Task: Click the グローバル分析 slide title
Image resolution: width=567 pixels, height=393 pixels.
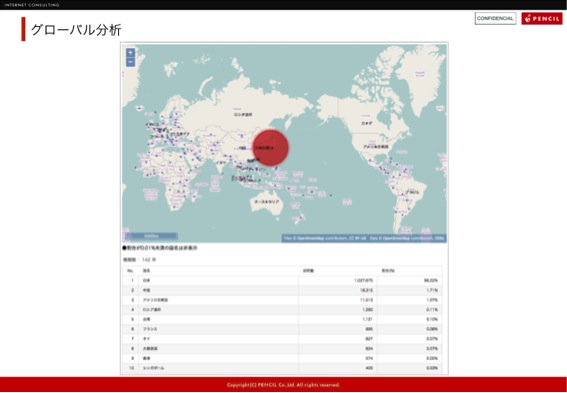Action: click(x=76, y=30)
